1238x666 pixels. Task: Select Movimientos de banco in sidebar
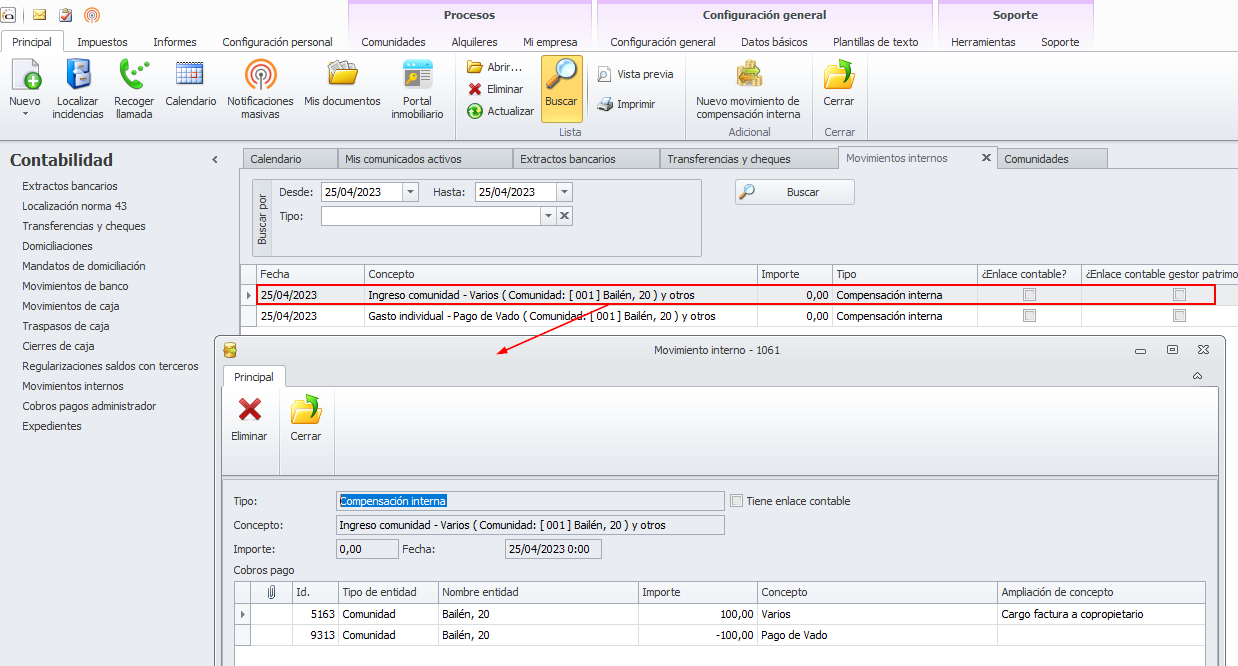pos(75,286)
